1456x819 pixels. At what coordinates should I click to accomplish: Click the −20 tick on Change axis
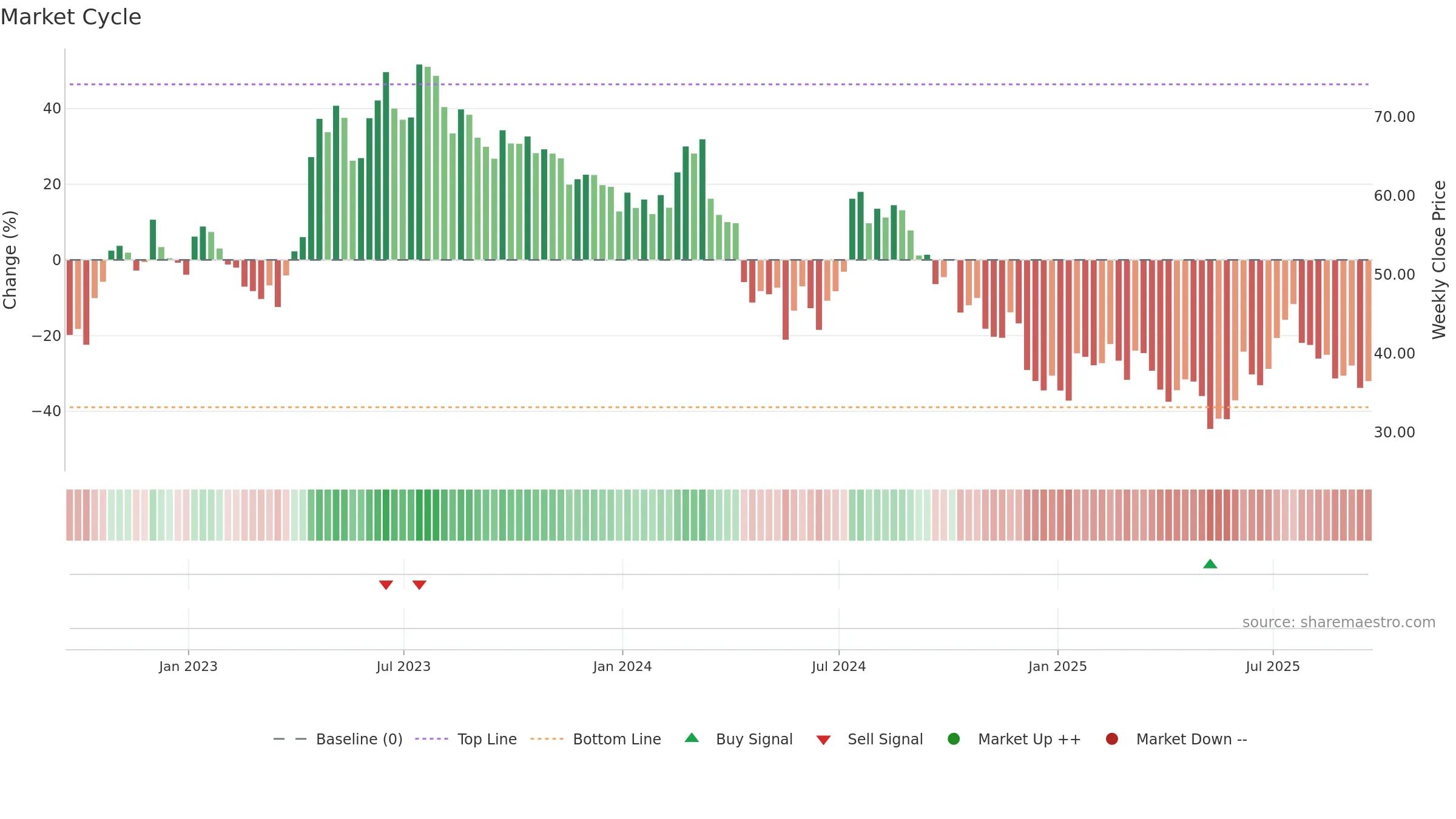[47, 336]
